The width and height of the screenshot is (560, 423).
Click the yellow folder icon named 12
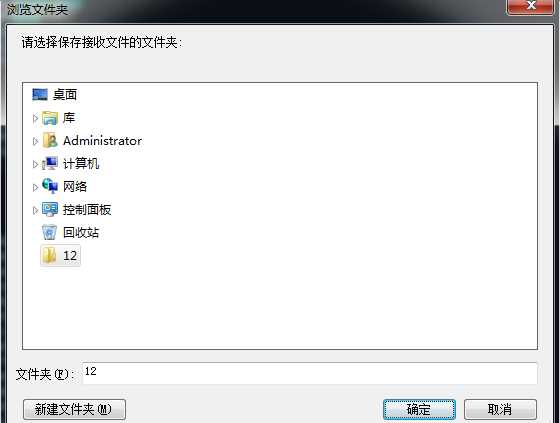click(50, 255)
